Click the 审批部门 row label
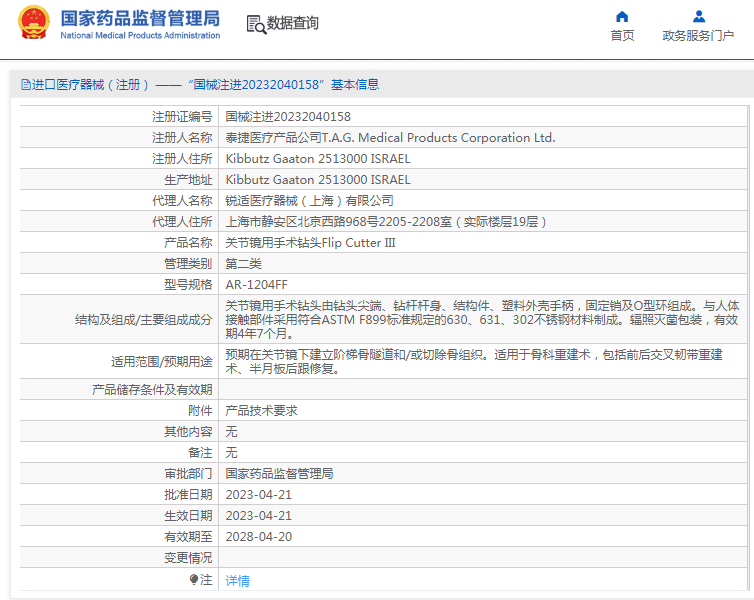Image resolution: width=754 pixels, height=600 pixels. point(188,474)
